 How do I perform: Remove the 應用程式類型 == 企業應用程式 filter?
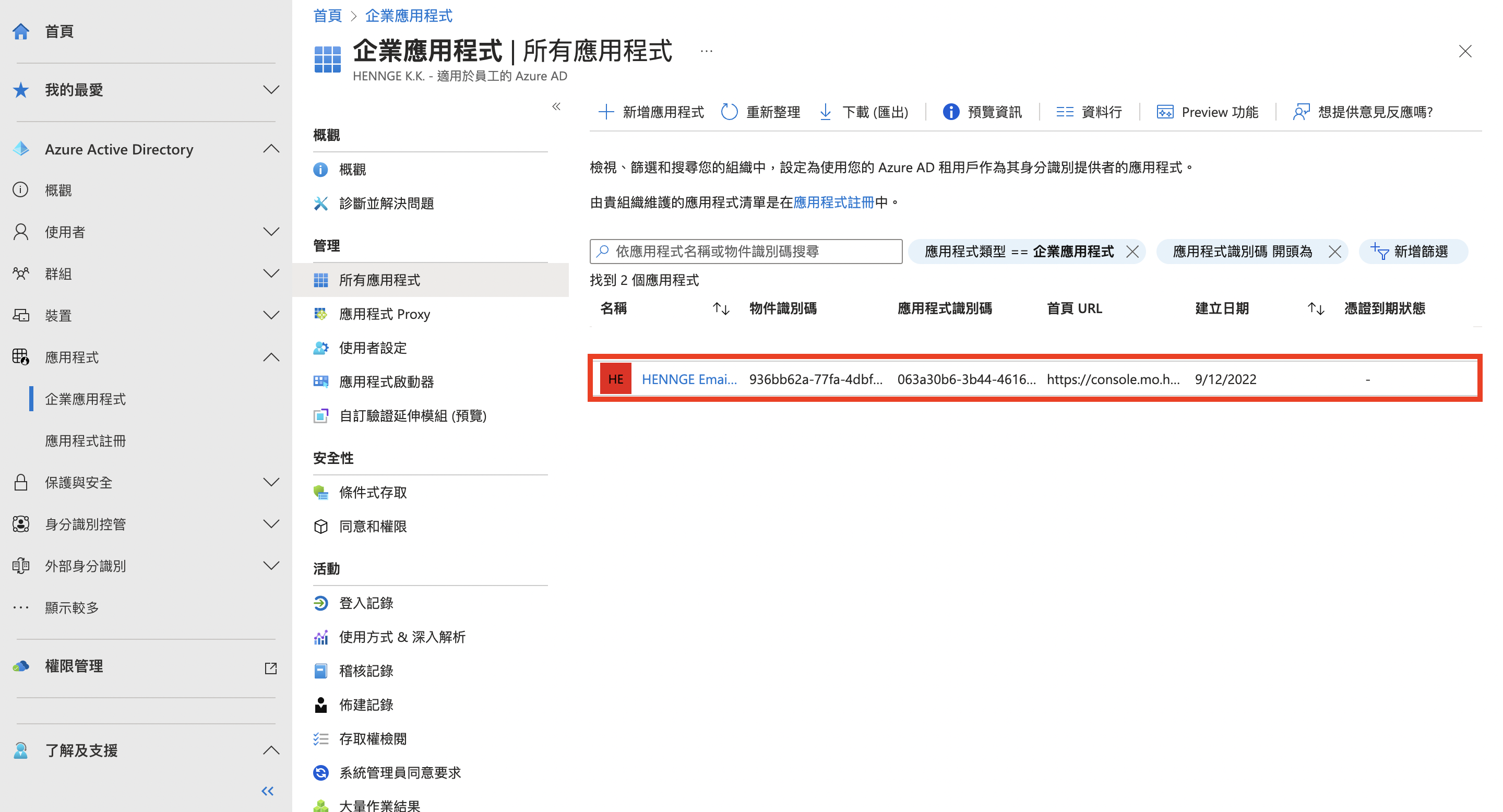pyautogui.click(x=1132, y=252)
